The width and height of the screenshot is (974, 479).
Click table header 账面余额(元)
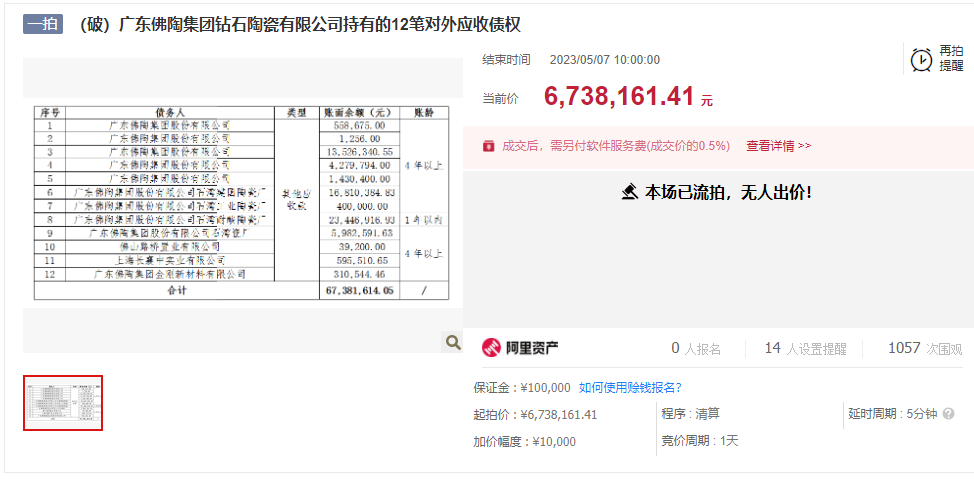pos(359,112)
